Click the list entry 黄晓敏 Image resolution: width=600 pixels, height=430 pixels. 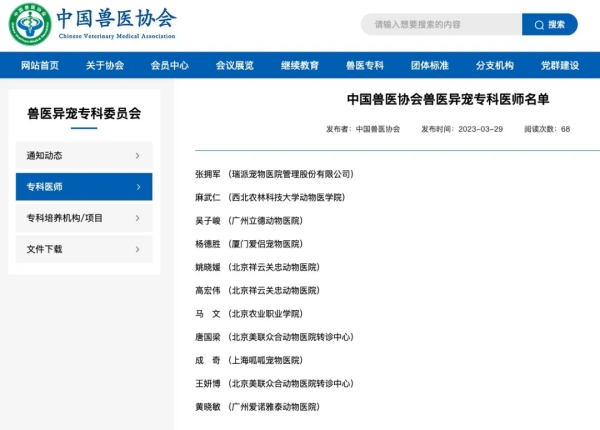(x=257, y=407)
